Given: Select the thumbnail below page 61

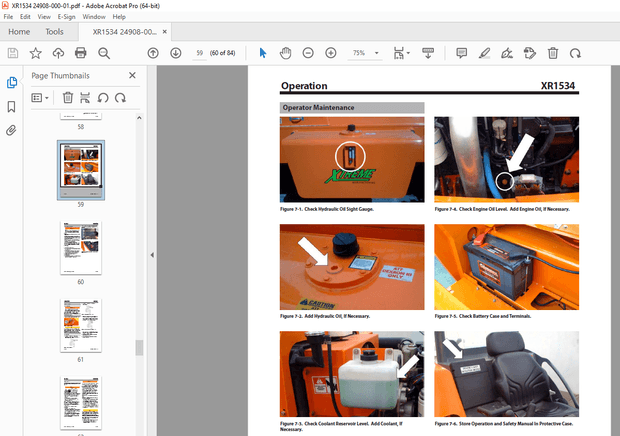Looking at the screenshot, I should pyautogui.click(x=81, y=403).
